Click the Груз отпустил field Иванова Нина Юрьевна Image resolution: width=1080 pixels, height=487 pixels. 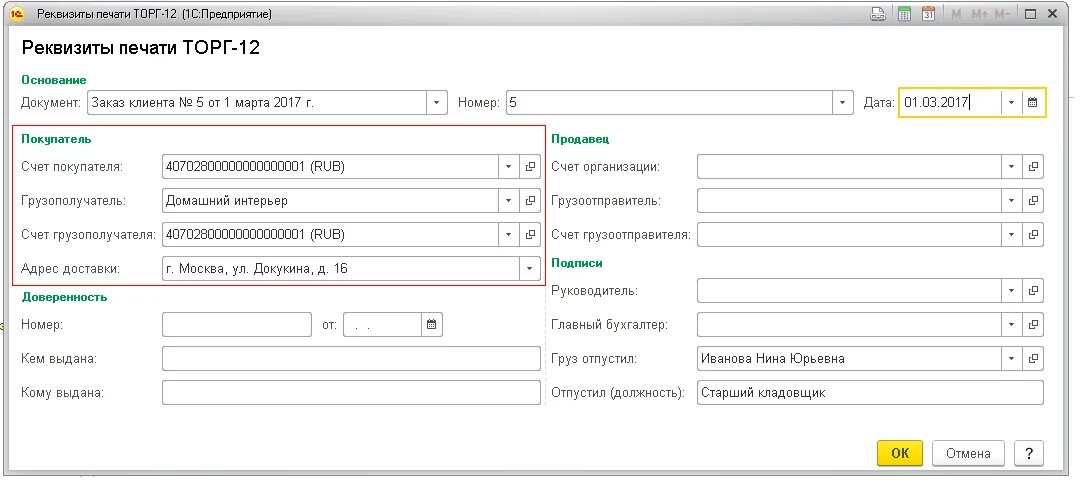tap(849, 359)
